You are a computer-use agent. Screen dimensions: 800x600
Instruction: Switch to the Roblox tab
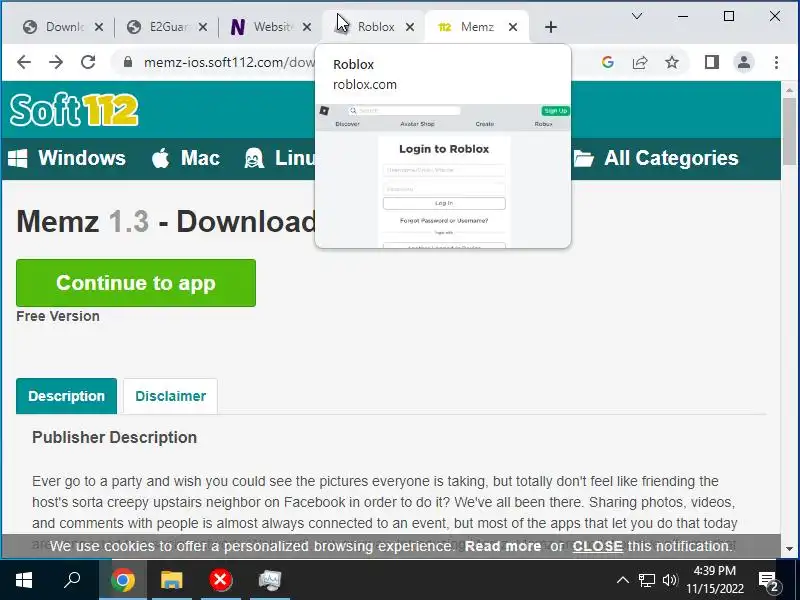375,27
